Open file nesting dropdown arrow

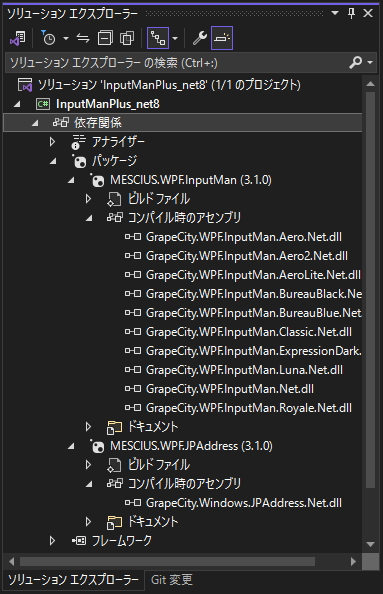tap(175, 38)
